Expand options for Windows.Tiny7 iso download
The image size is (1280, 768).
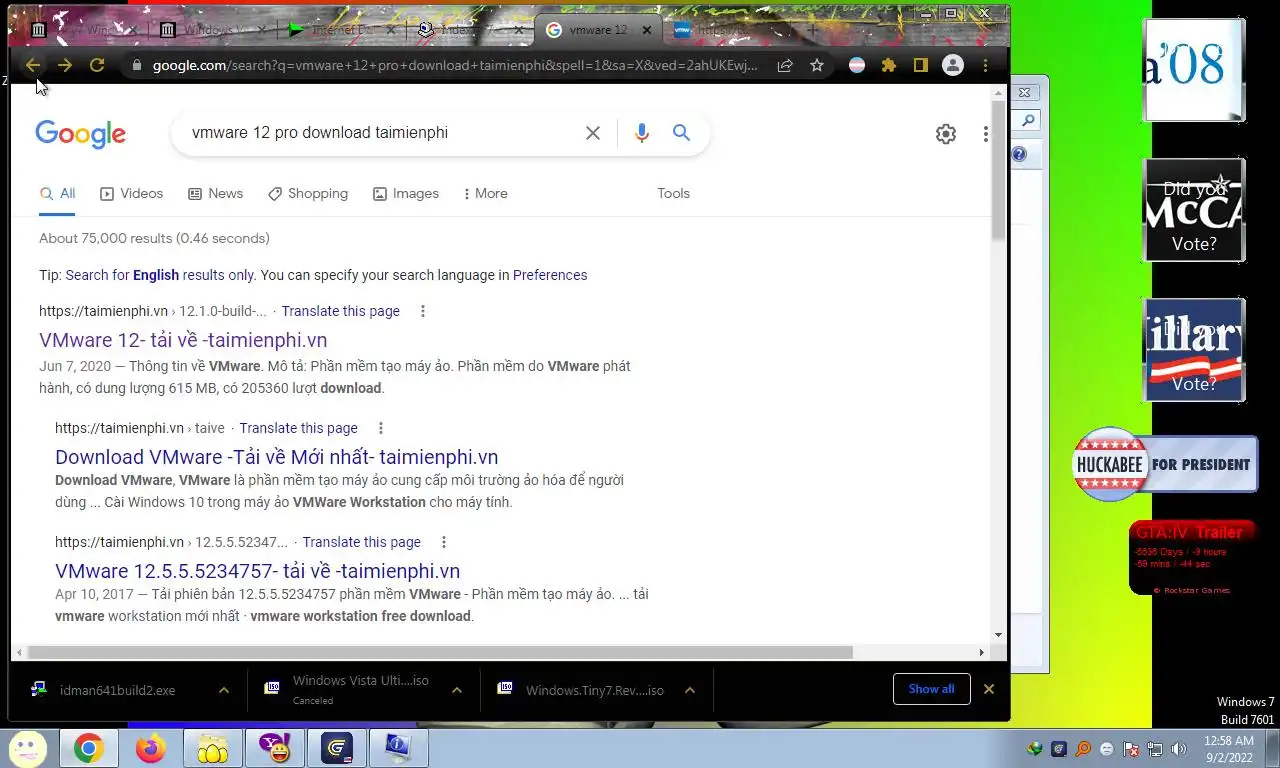point(690,690)
